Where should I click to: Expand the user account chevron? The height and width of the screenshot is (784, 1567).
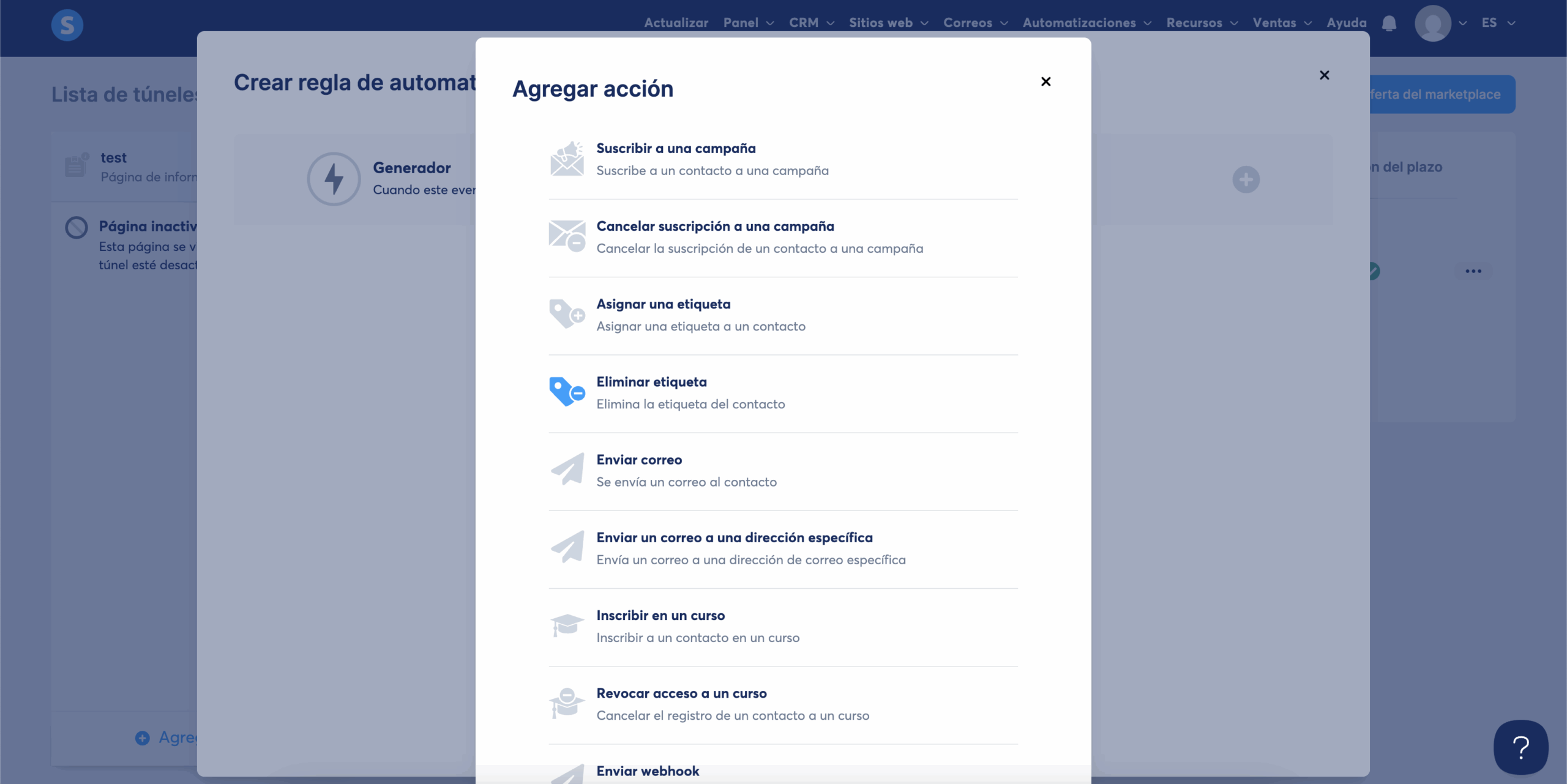[1462, 23]
